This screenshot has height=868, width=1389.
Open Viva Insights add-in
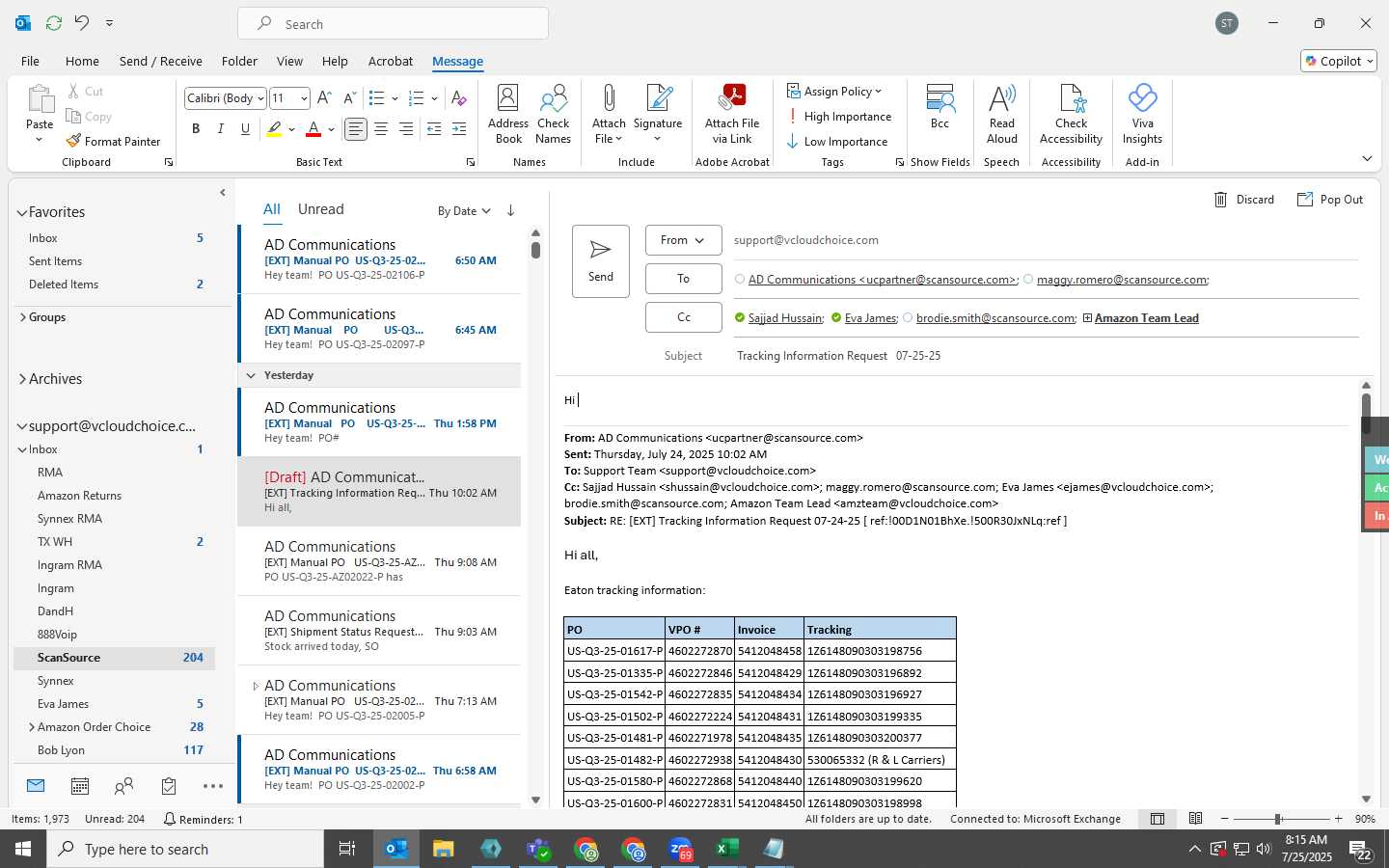pos(1142,114)
